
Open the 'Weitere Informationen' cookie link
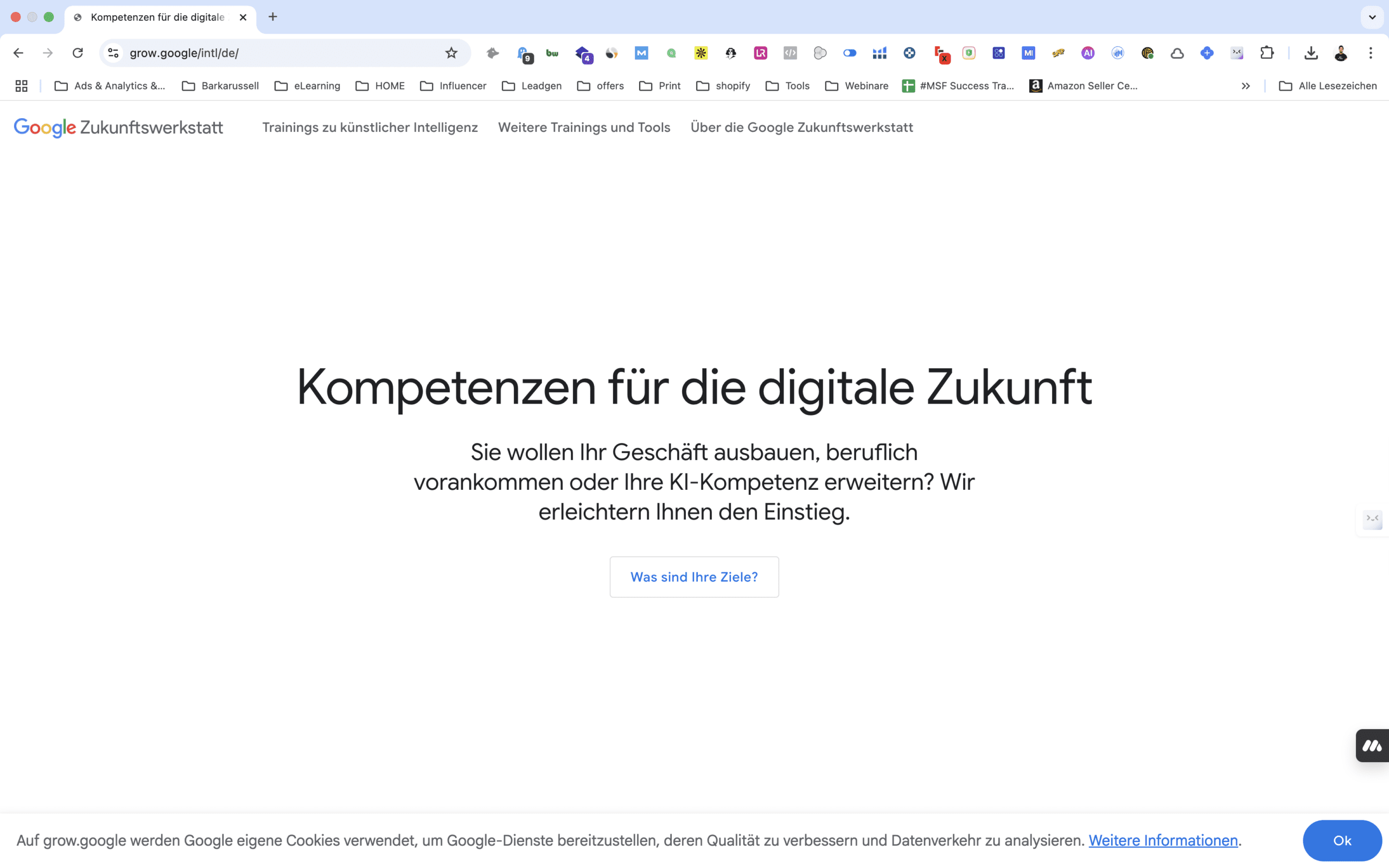1163,840
